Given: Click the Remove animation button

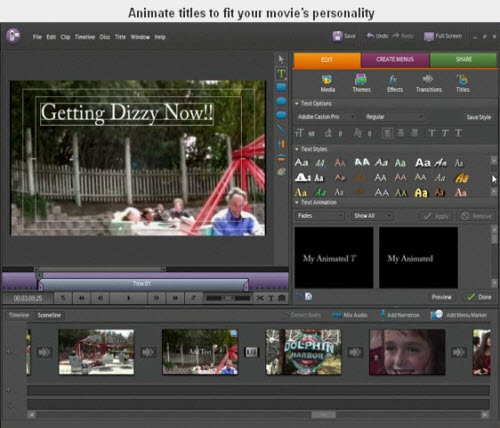Looking at the screenshot, I should pos(476,216).
